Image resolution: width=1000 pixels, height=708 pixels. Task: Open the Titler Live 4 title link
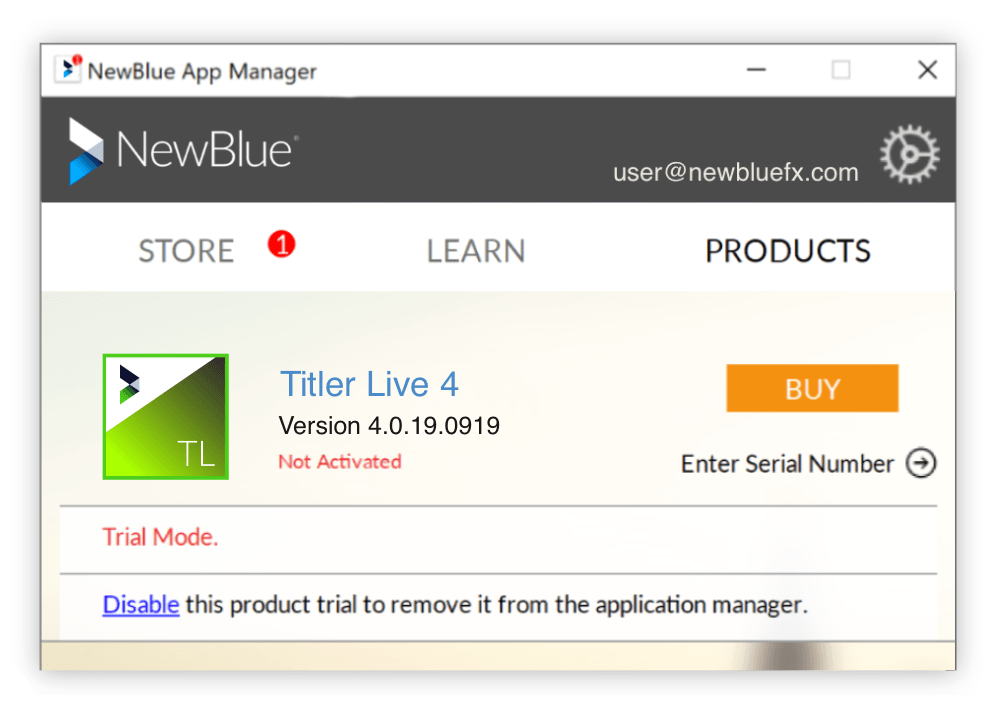pyautogui.click(x=369, y=384)
